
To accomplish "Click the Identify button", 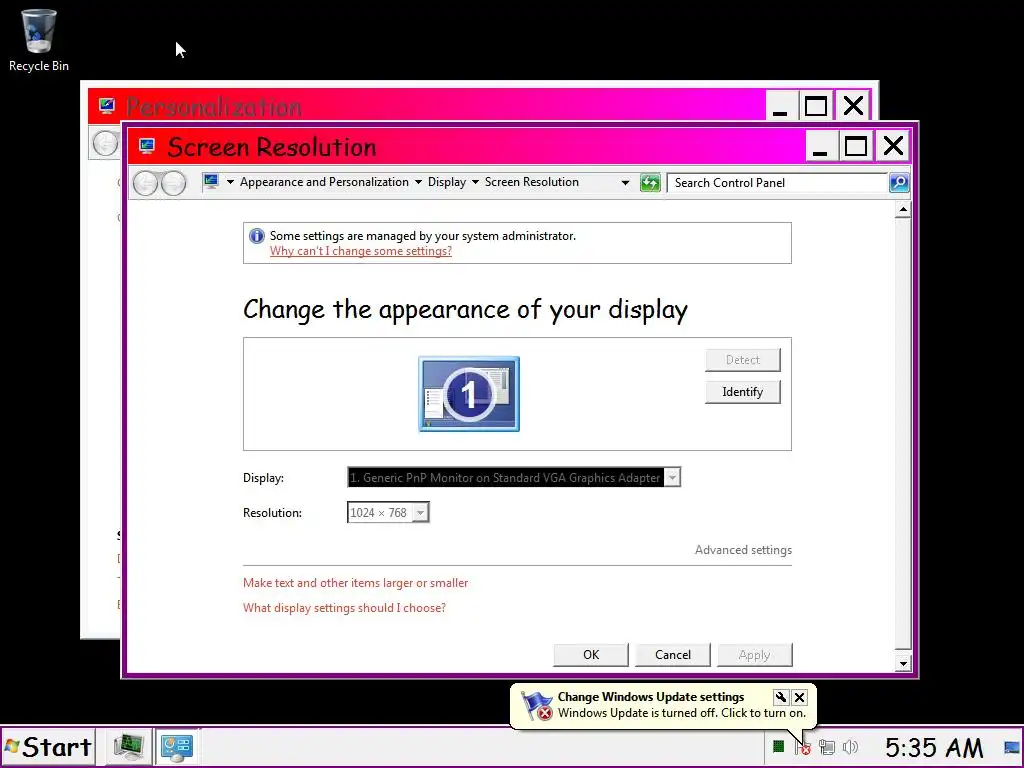I will pyautogui.click(x=743, y=392).
